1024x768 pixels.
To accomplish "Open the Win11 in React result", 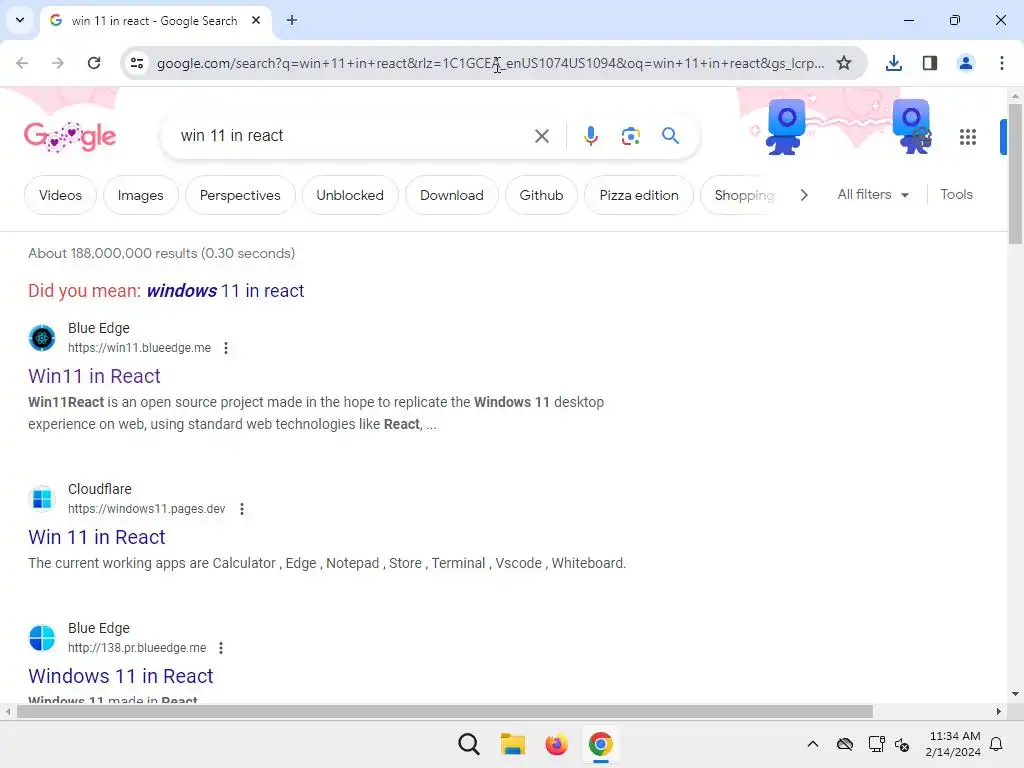I will 94,376.
